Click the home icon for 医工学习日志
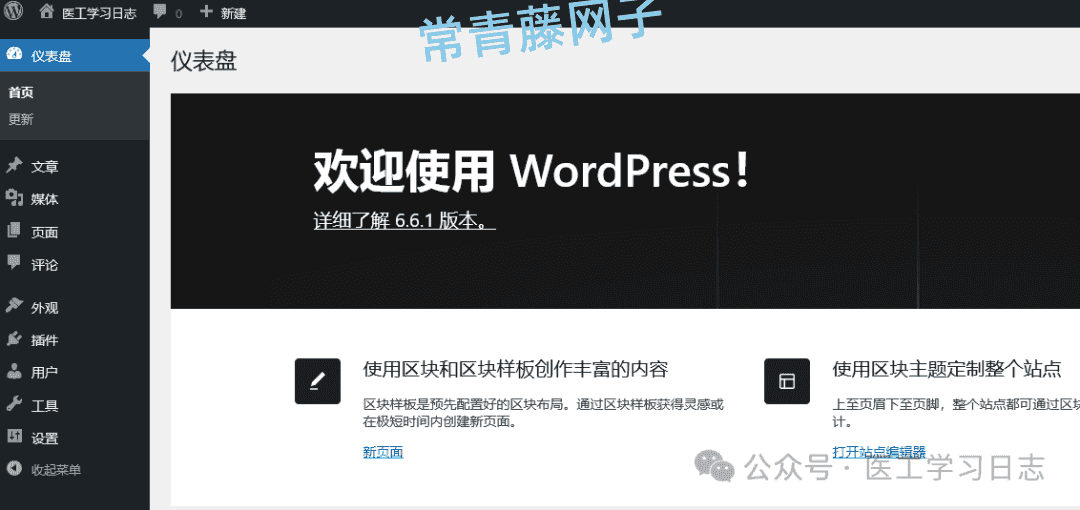The width and height of the screenshot is (1080, 510). [x=46, y=11]
